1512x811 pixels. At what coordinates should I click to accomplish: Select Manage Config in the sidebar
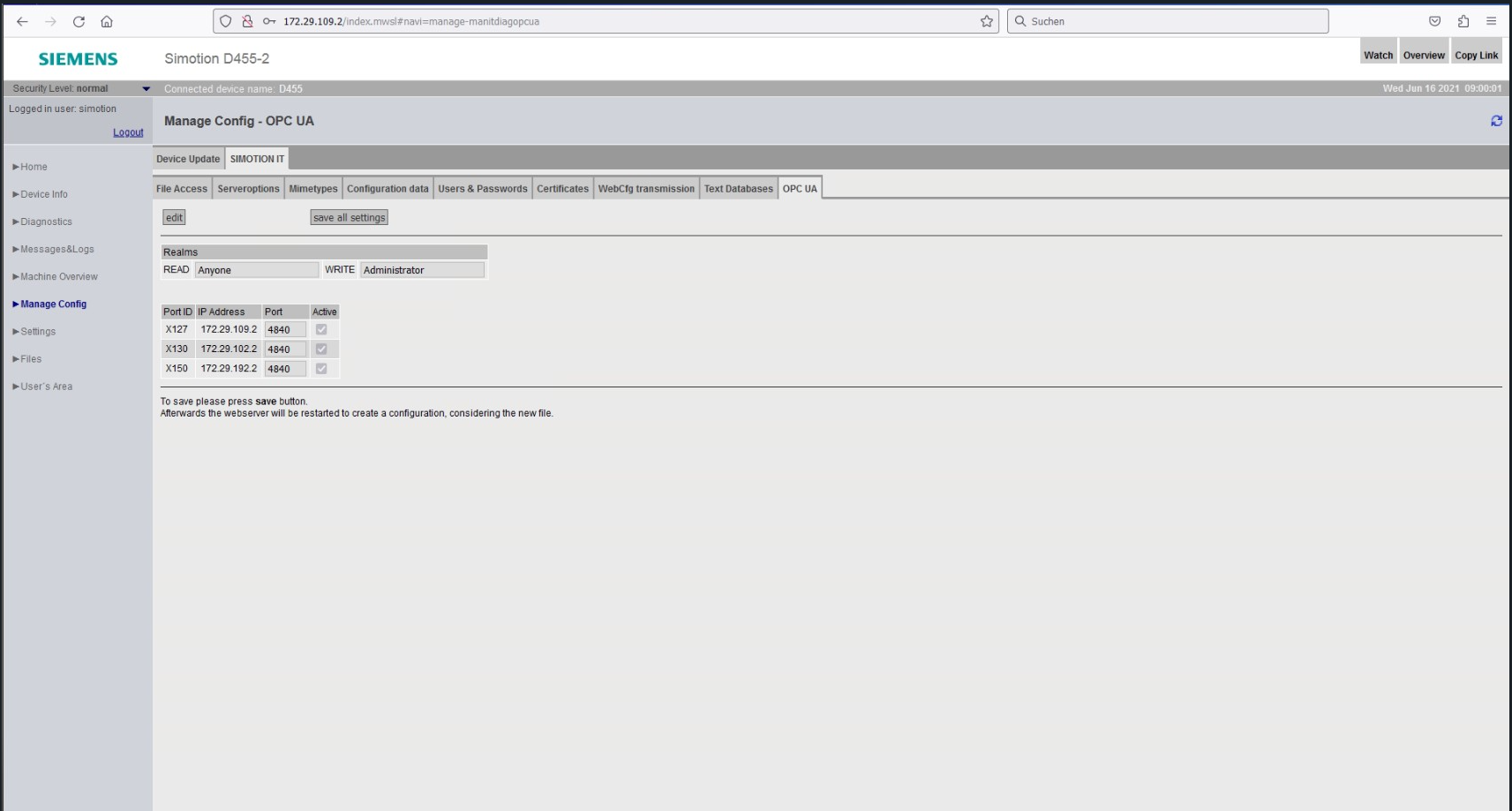(49, 304)
